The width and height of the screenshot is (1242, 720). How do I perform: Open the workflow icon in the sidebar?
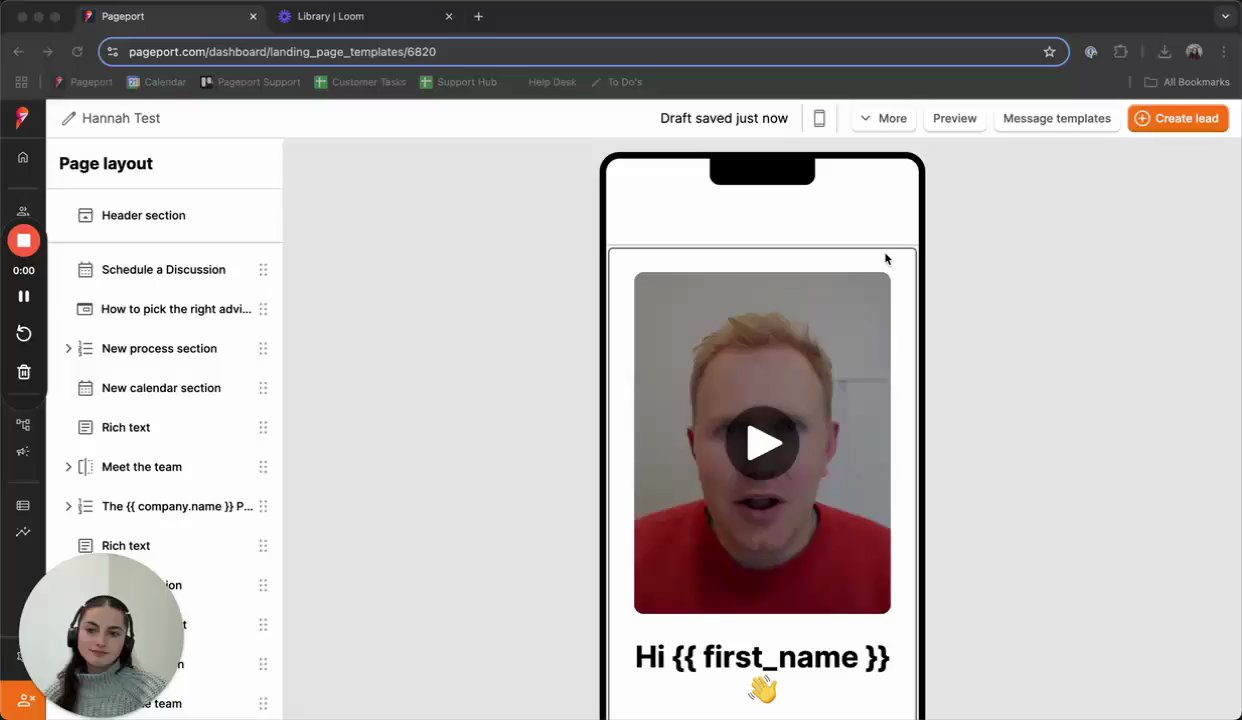coord(23,425)
